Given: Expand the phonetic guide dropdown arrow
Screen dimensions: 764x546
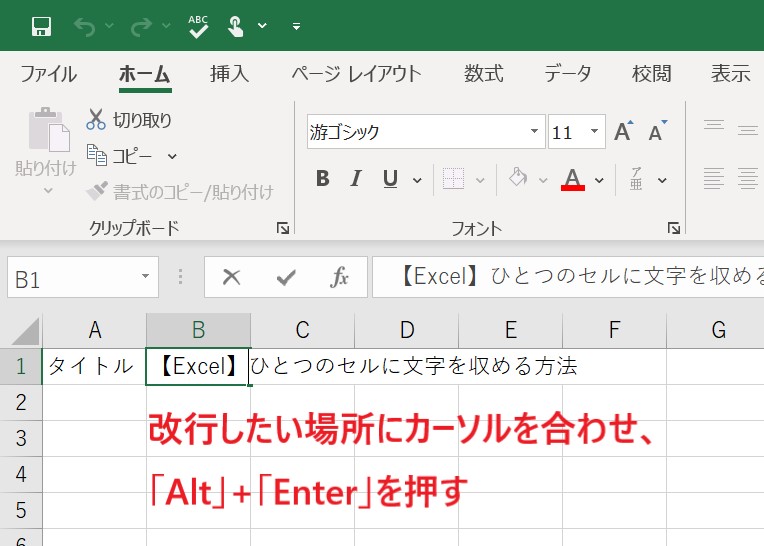Looking at the screenshot, I should click(662, 181).
